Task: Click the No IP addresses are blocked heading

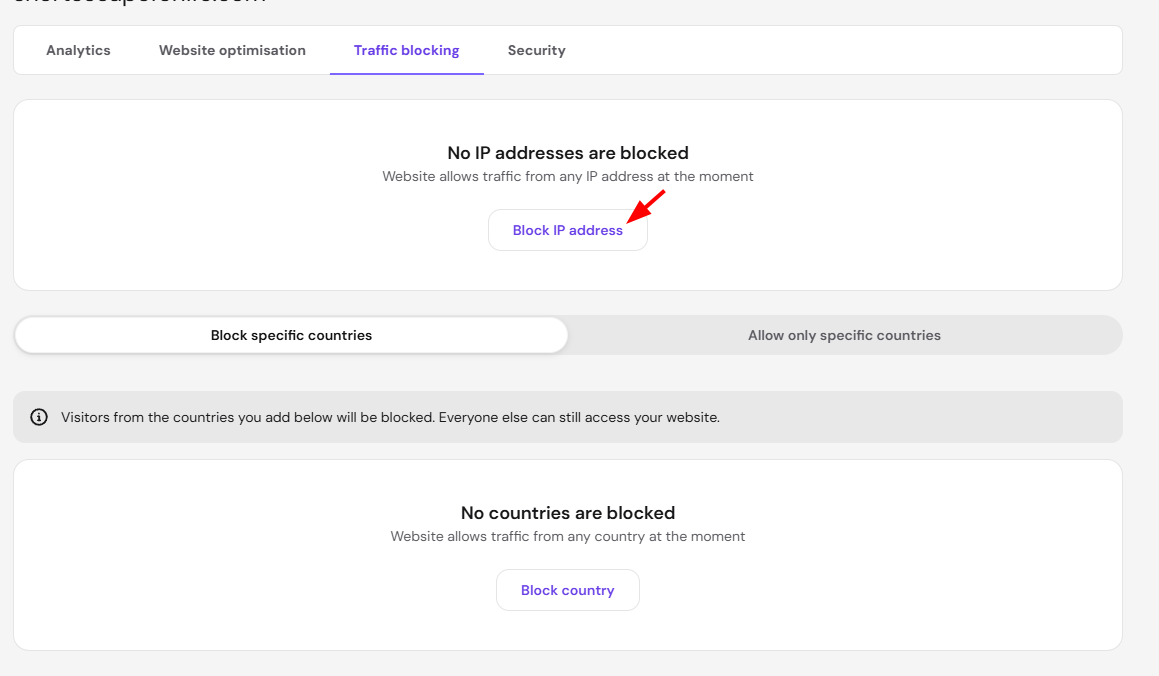Action: click(568, 153)
